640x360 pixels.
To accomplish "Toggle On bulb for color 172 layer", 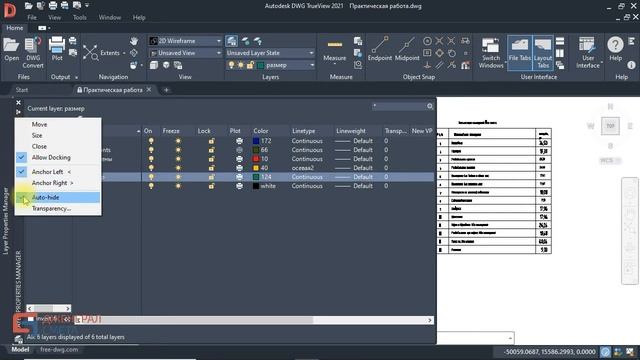I will (x=151, y=141).
